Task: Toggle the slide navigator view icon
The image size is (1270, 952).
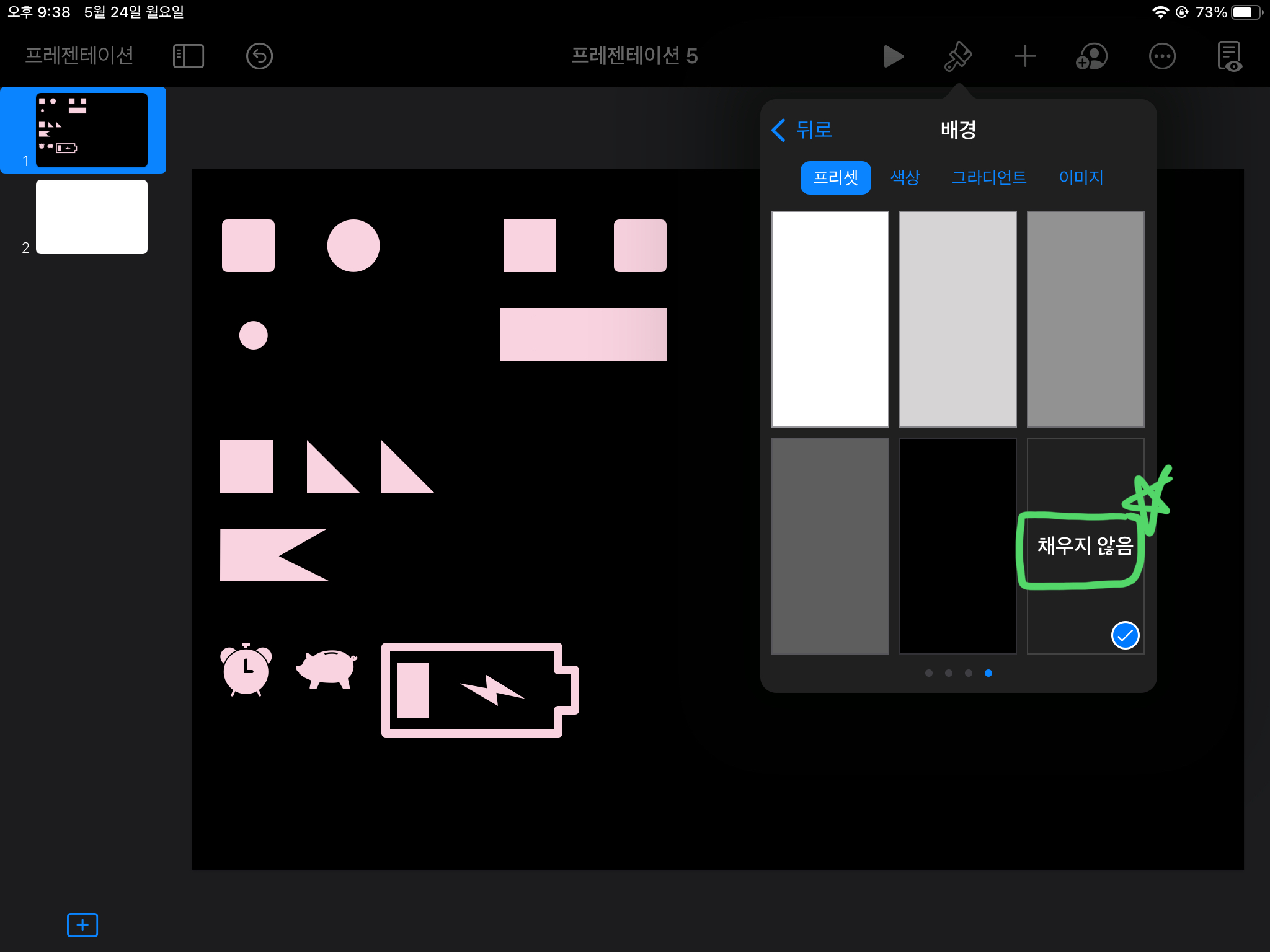Action: click(x=189, y=56)
